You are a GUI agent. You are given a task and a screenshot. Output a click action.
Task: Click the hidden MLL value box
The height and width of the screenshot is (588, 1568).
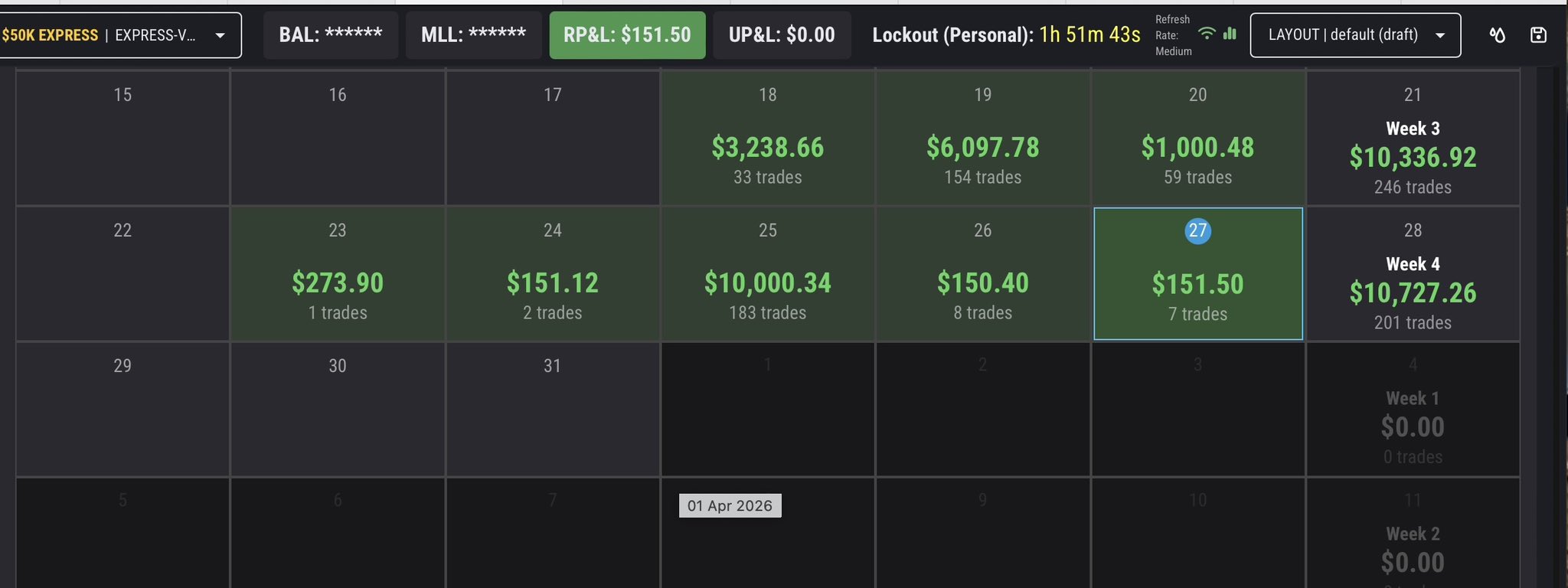point(473,35)
